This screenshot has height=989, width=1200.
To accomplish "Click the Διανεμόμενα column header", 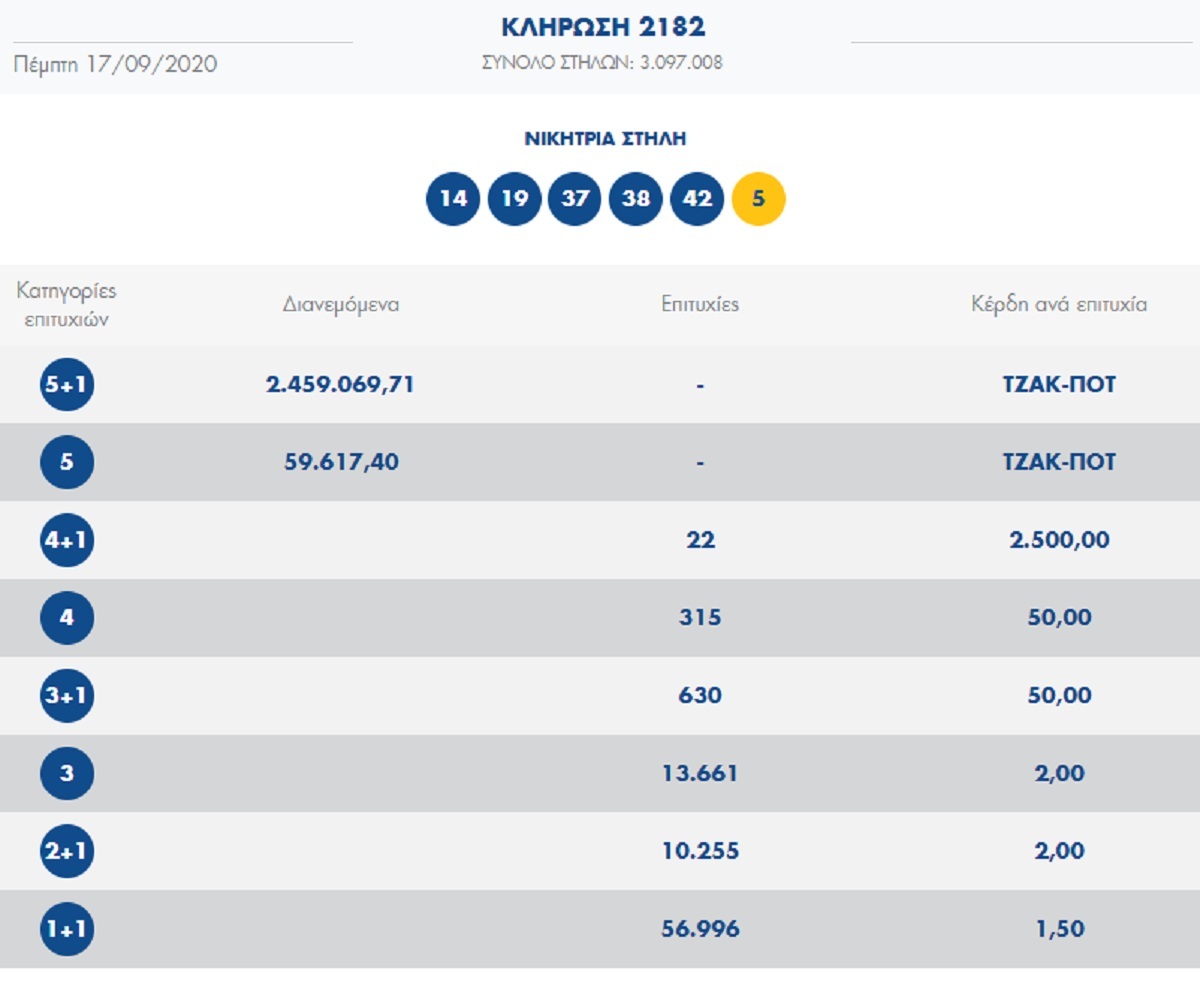I will [341, 305].
